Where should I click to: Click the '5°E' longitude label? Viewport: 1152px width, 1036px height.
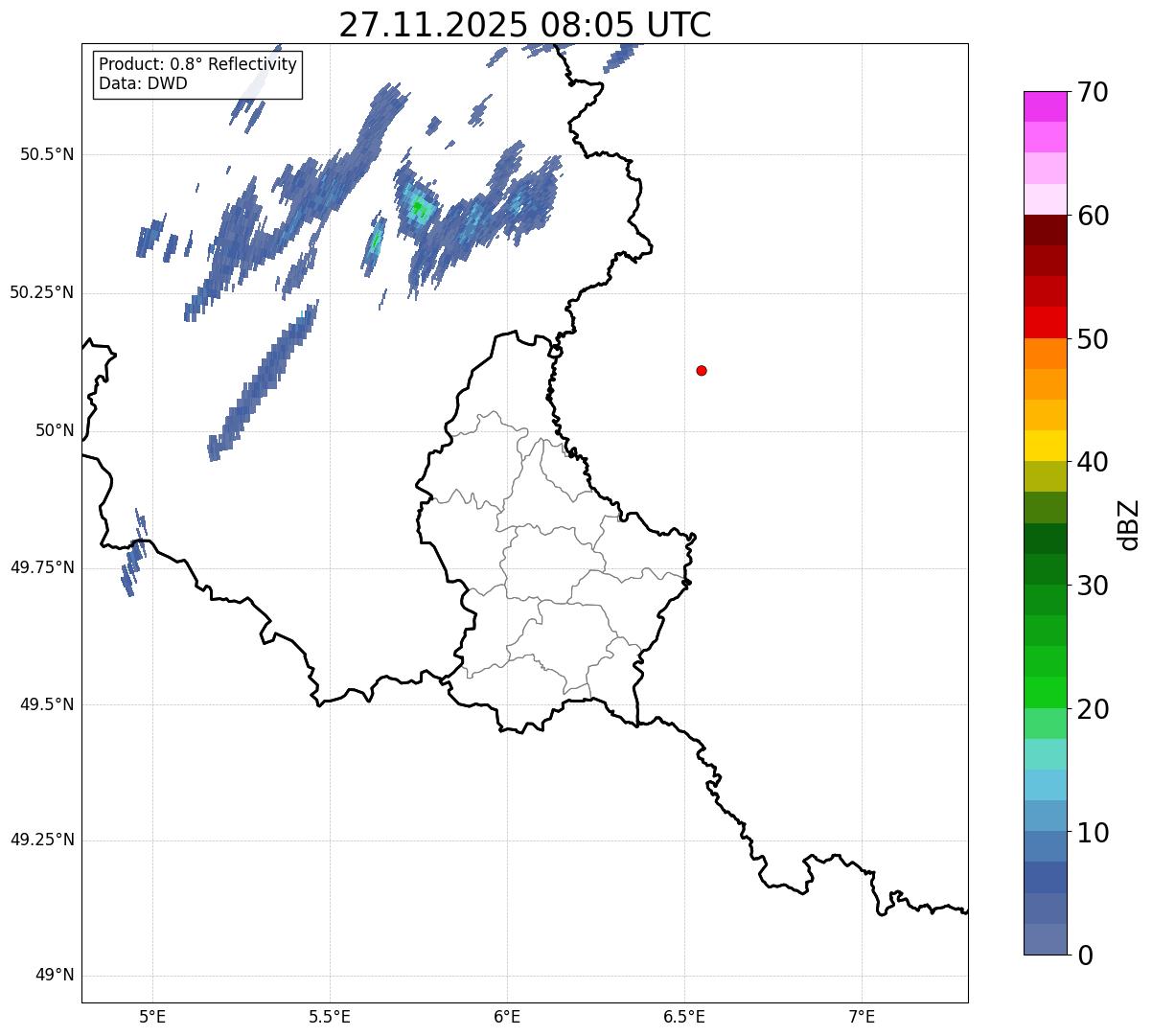[x=152, y=1017]
